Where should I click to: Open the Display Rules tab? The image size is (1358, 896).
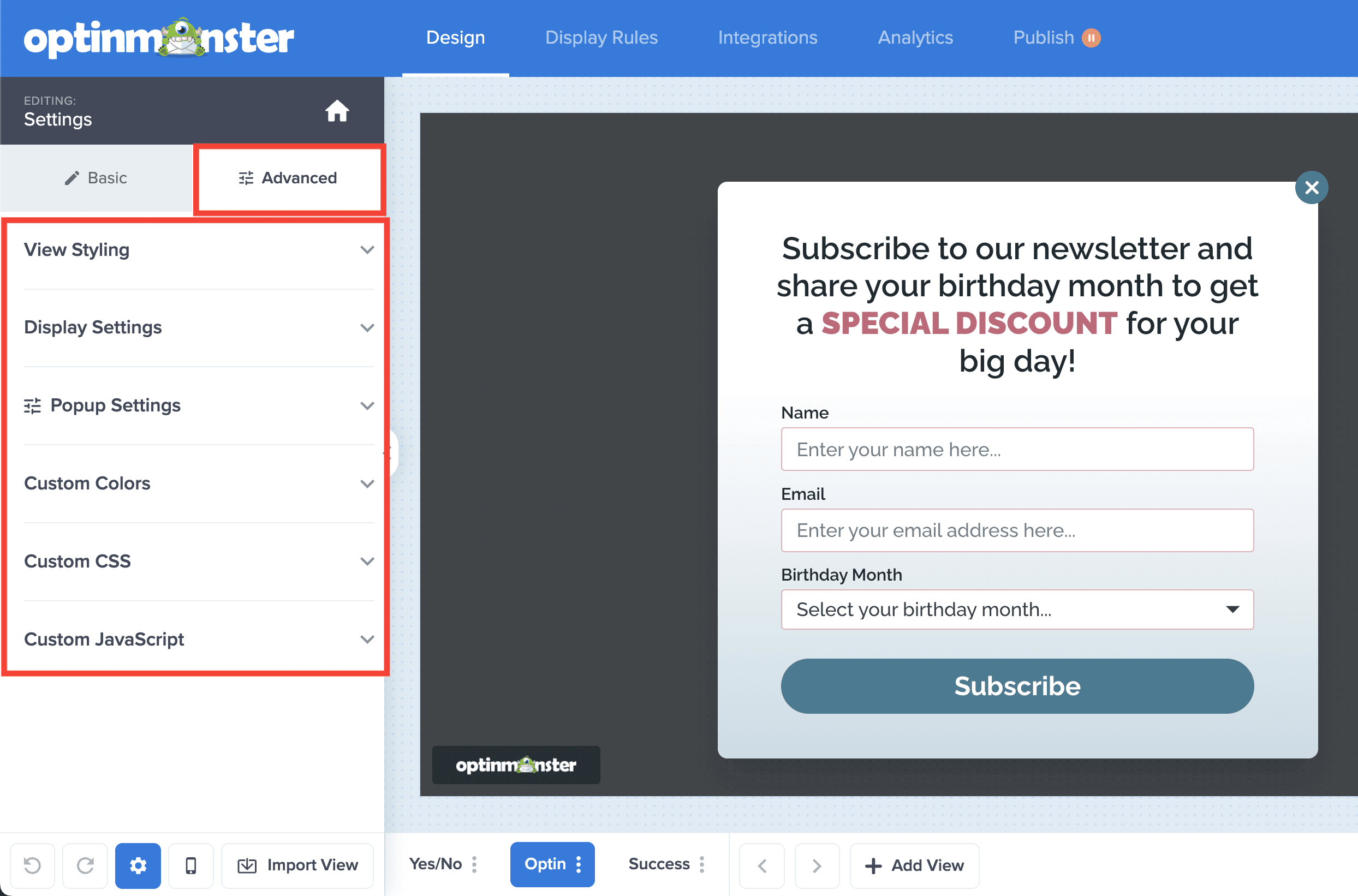point(601,38)
